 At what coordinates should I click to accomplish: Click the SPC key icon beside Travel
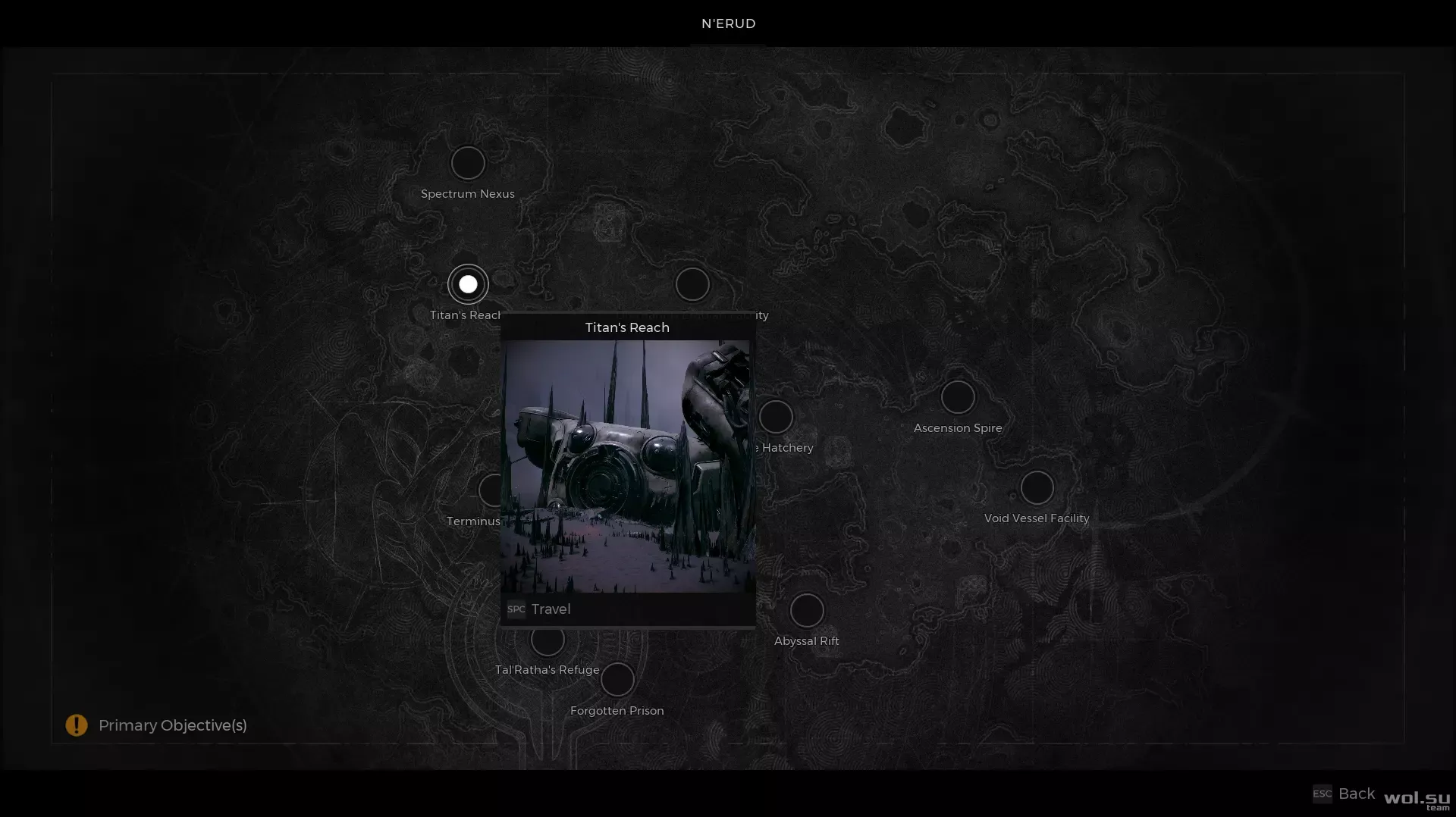[516, 609]
